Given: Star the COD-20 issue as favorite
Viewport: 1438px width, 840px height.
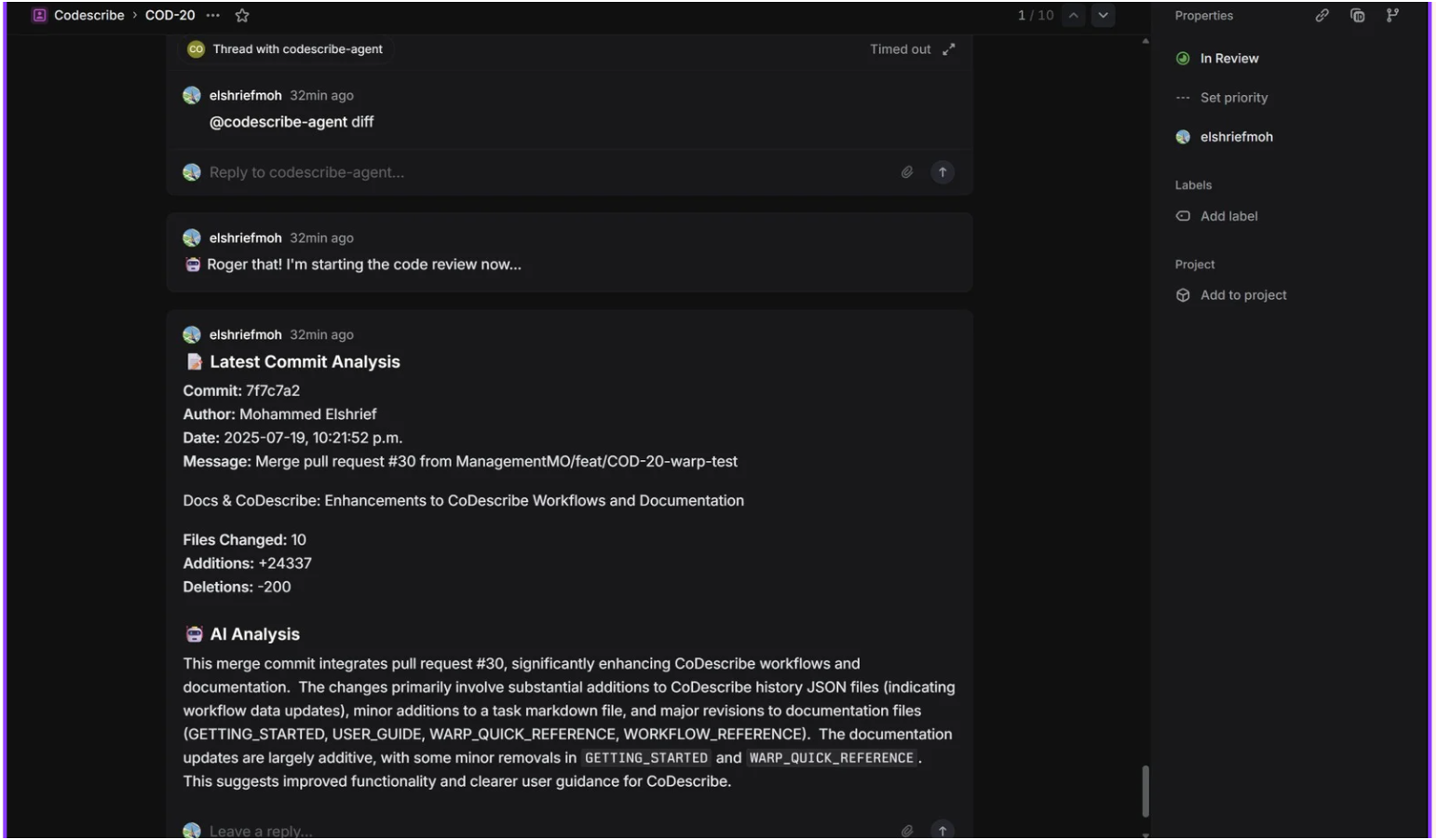Looking at the screenshot, I should (242, 16).
